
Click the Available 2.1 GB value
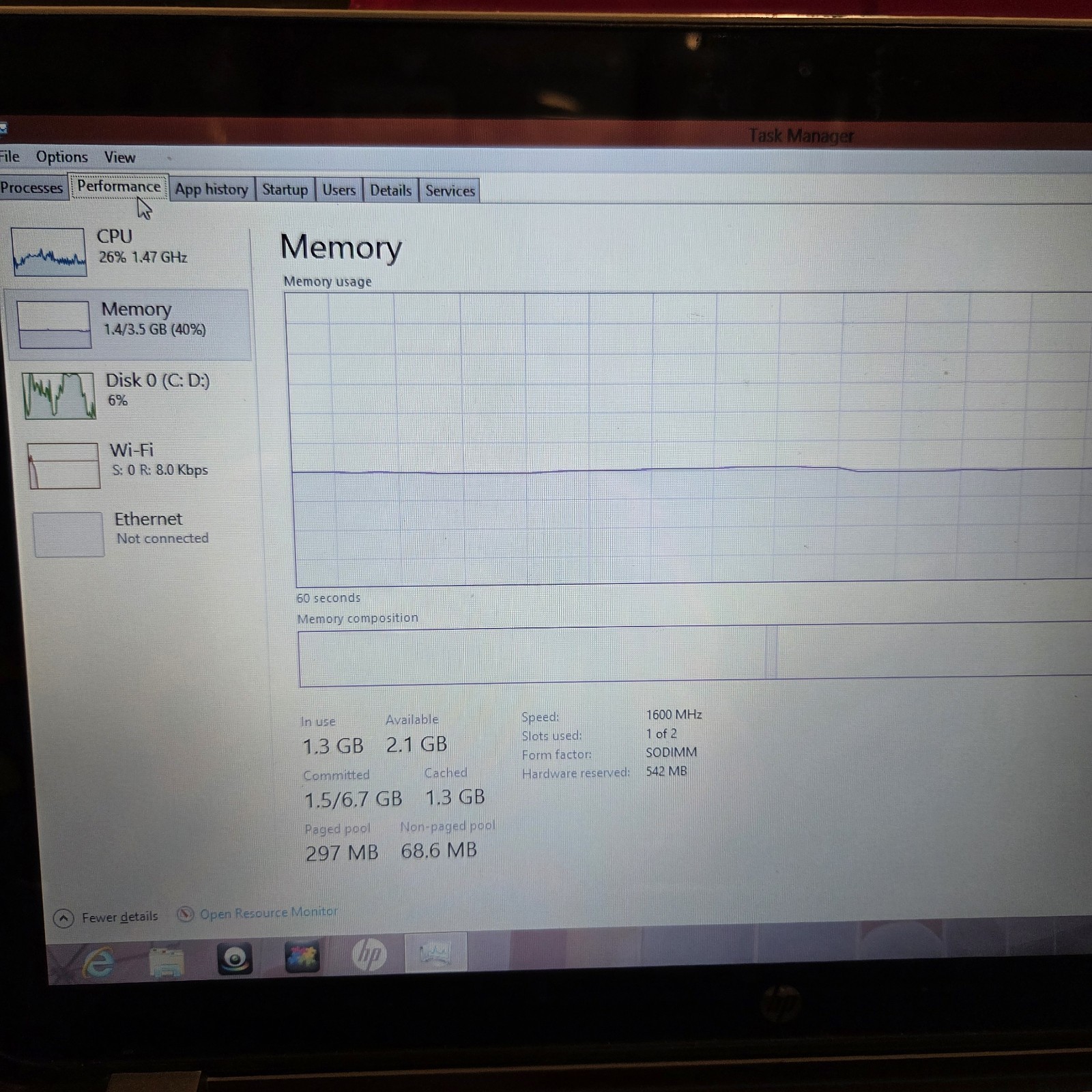point(416,744)
